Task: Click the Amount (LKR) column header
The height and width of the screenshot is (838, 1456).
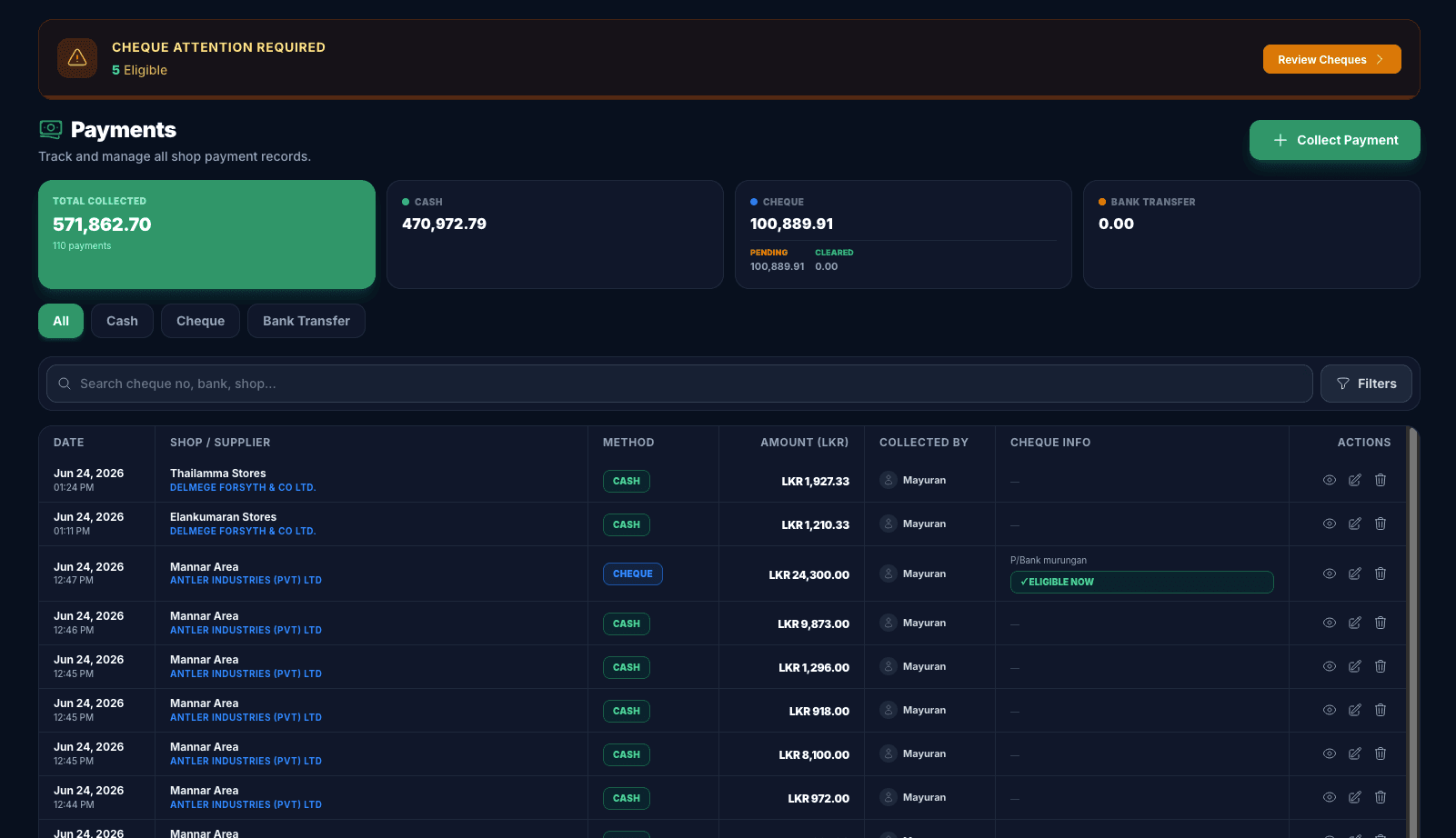Action: pos(804,443)
